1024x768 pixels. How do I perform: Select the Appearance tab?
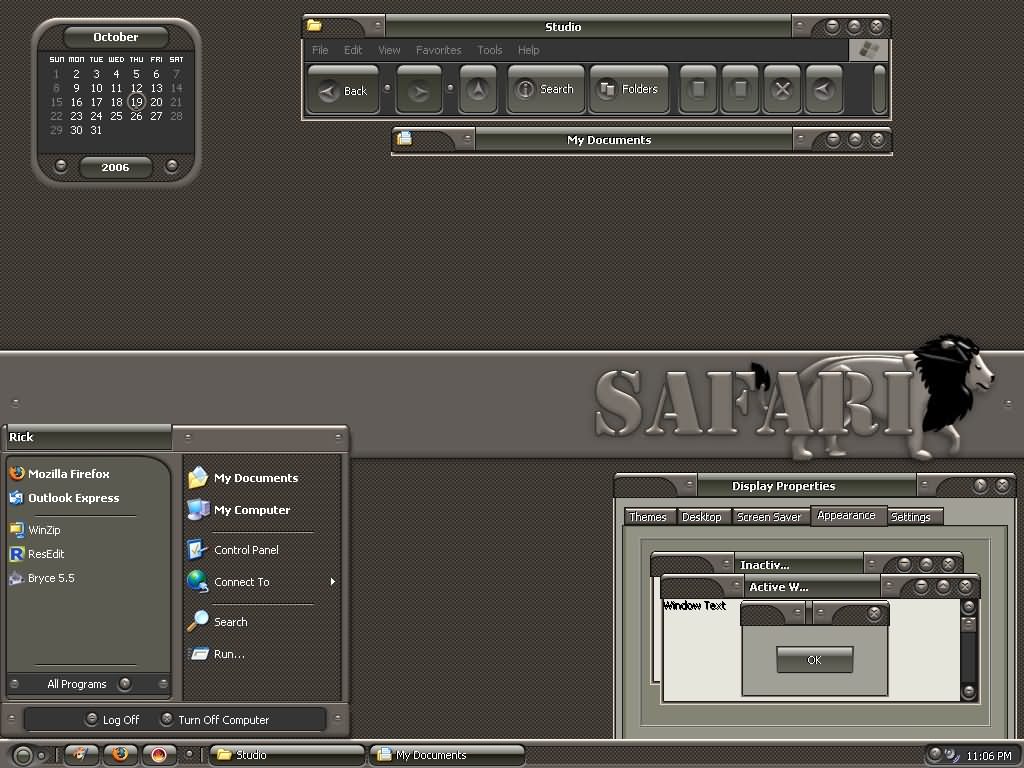pyautogui.click(x=846, y=515)
